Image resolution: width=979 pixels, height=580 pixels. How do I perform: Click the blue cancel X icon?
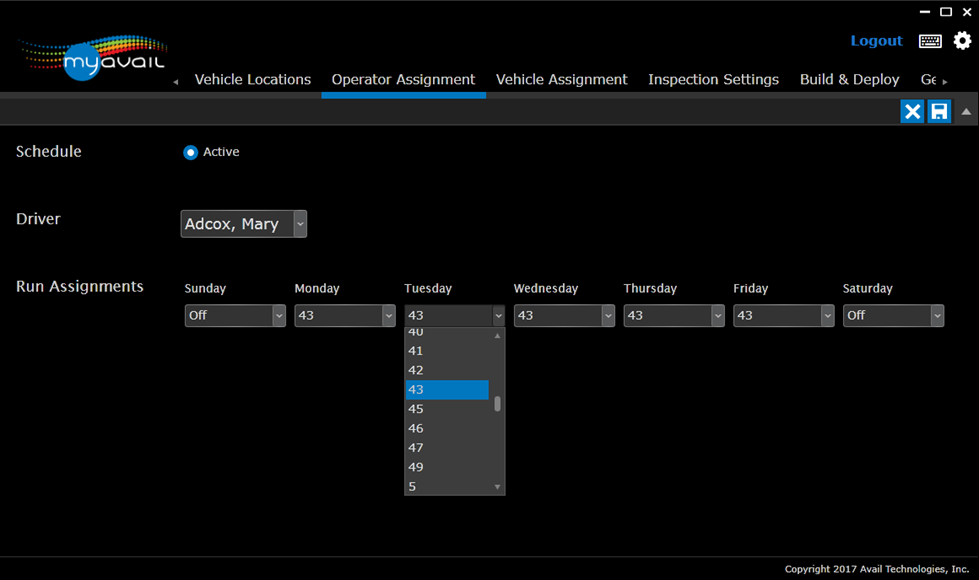pyautogui.click(x=912, y=111)
